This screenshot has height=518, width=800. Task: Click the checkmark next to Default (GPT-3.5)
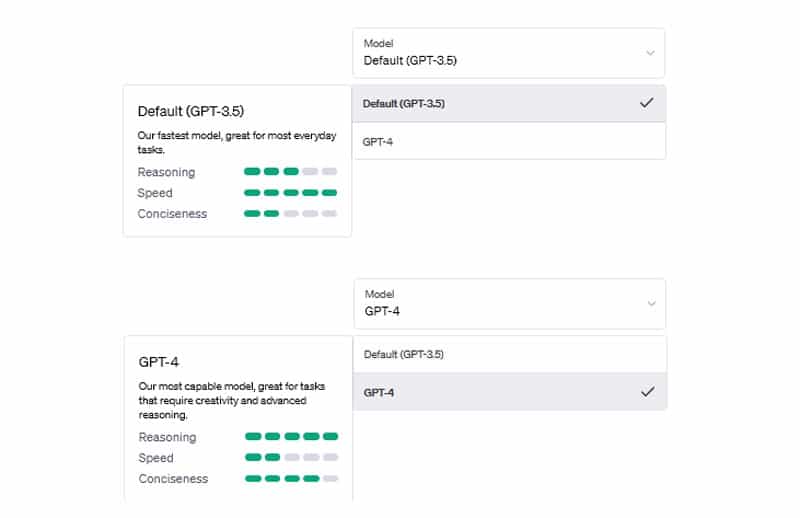click(x=646, y=103)
